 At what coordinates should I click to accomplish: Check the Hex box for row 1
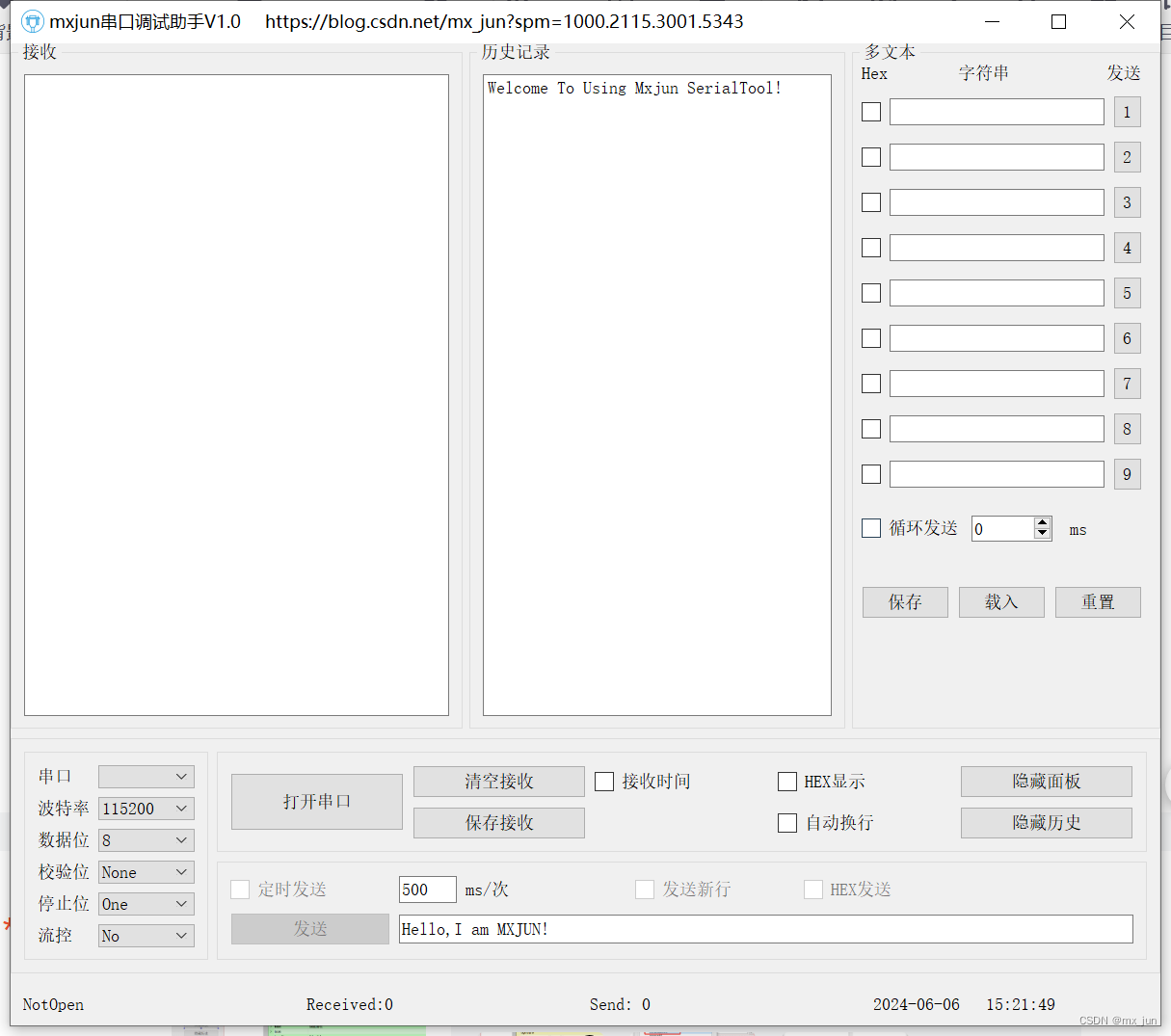pos(871,112)
